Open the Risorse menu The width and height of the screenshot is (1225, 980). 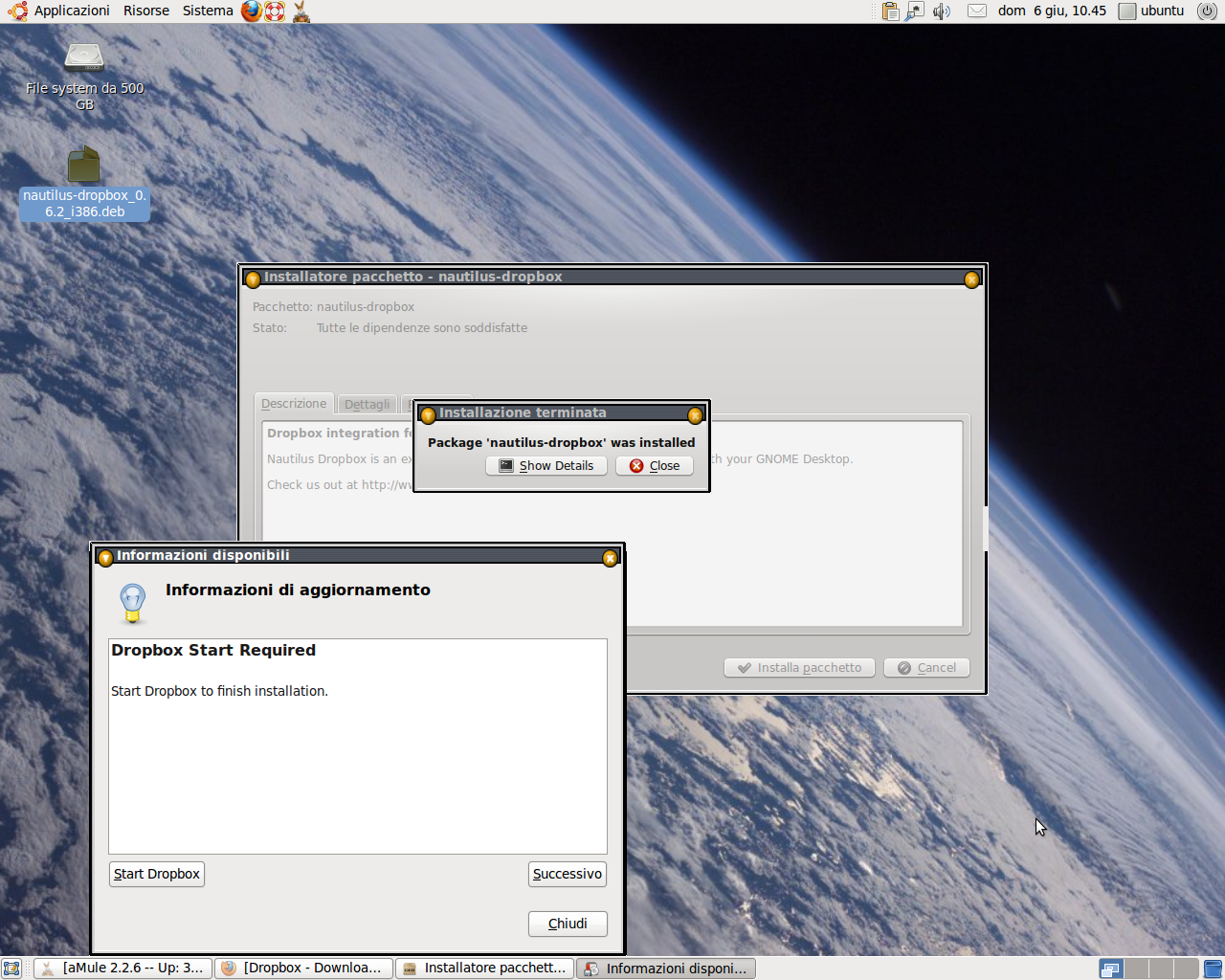(146, 11)
